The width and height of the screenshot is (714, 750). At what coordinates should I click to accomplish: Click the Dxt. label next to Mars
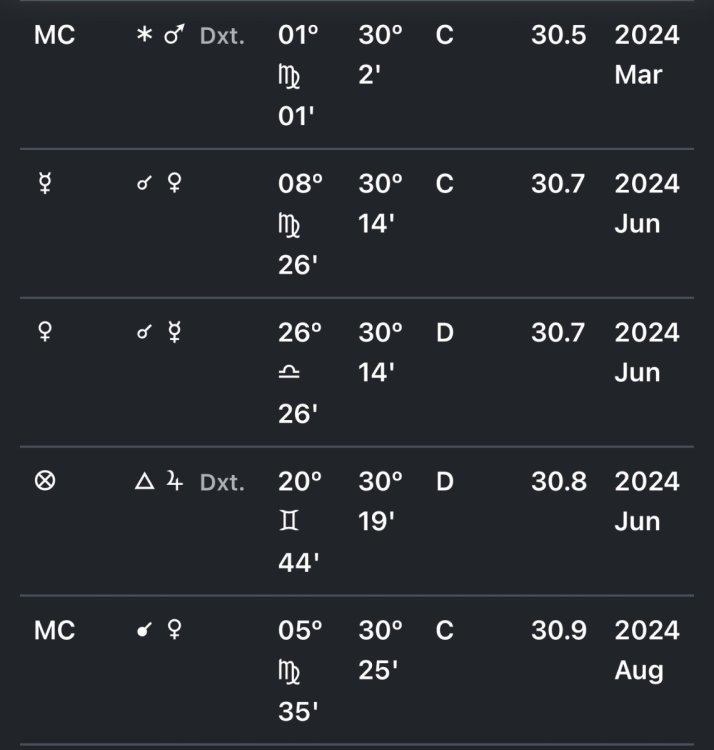[x=221, y=38]
